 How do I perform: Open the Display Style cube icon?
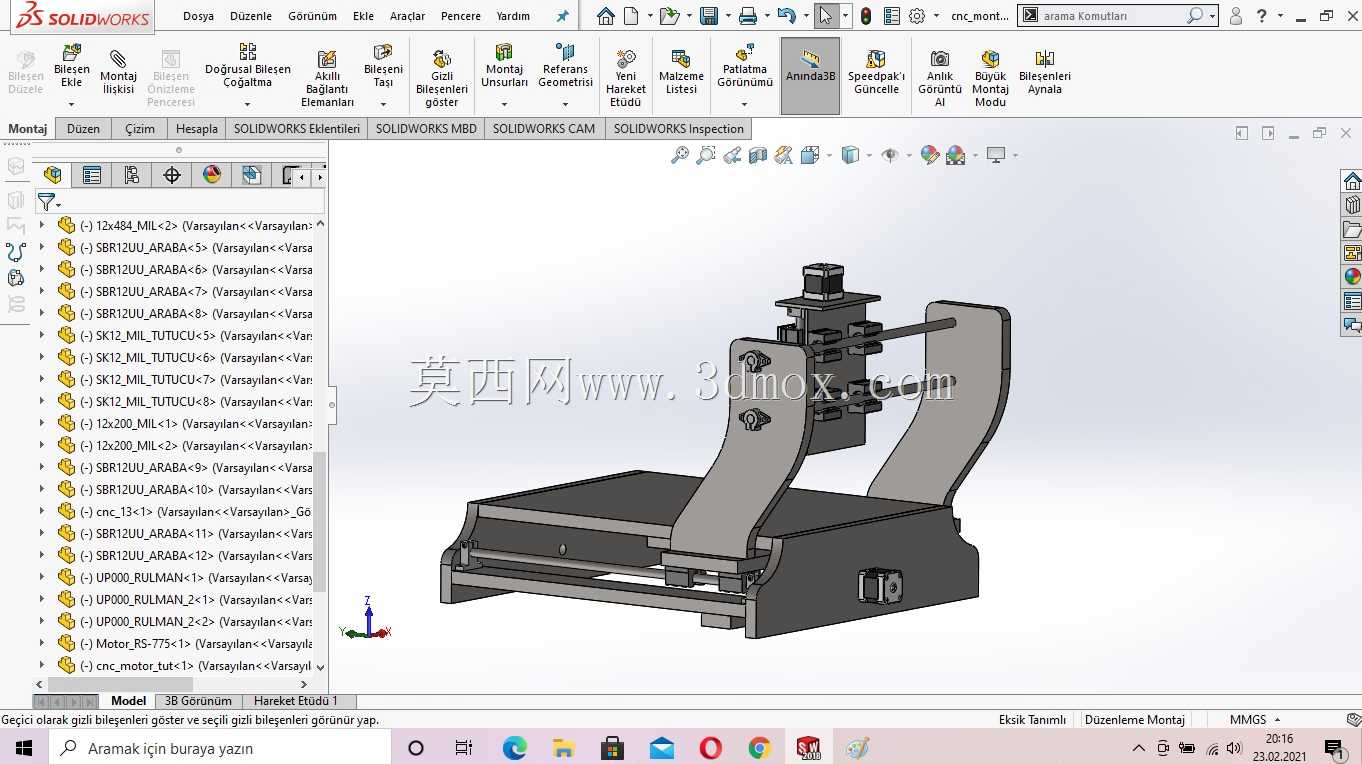pyautogui.click(x=850, y=155)
